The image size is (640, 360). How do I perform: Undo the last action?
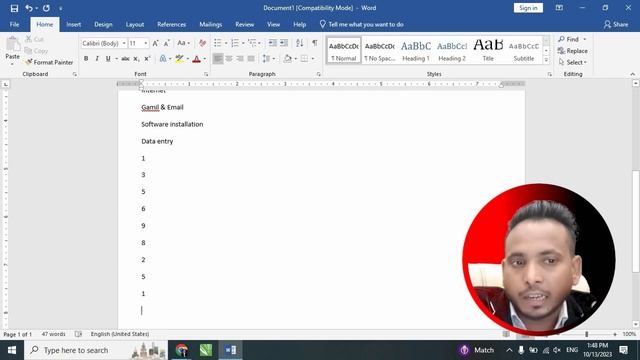29,8
